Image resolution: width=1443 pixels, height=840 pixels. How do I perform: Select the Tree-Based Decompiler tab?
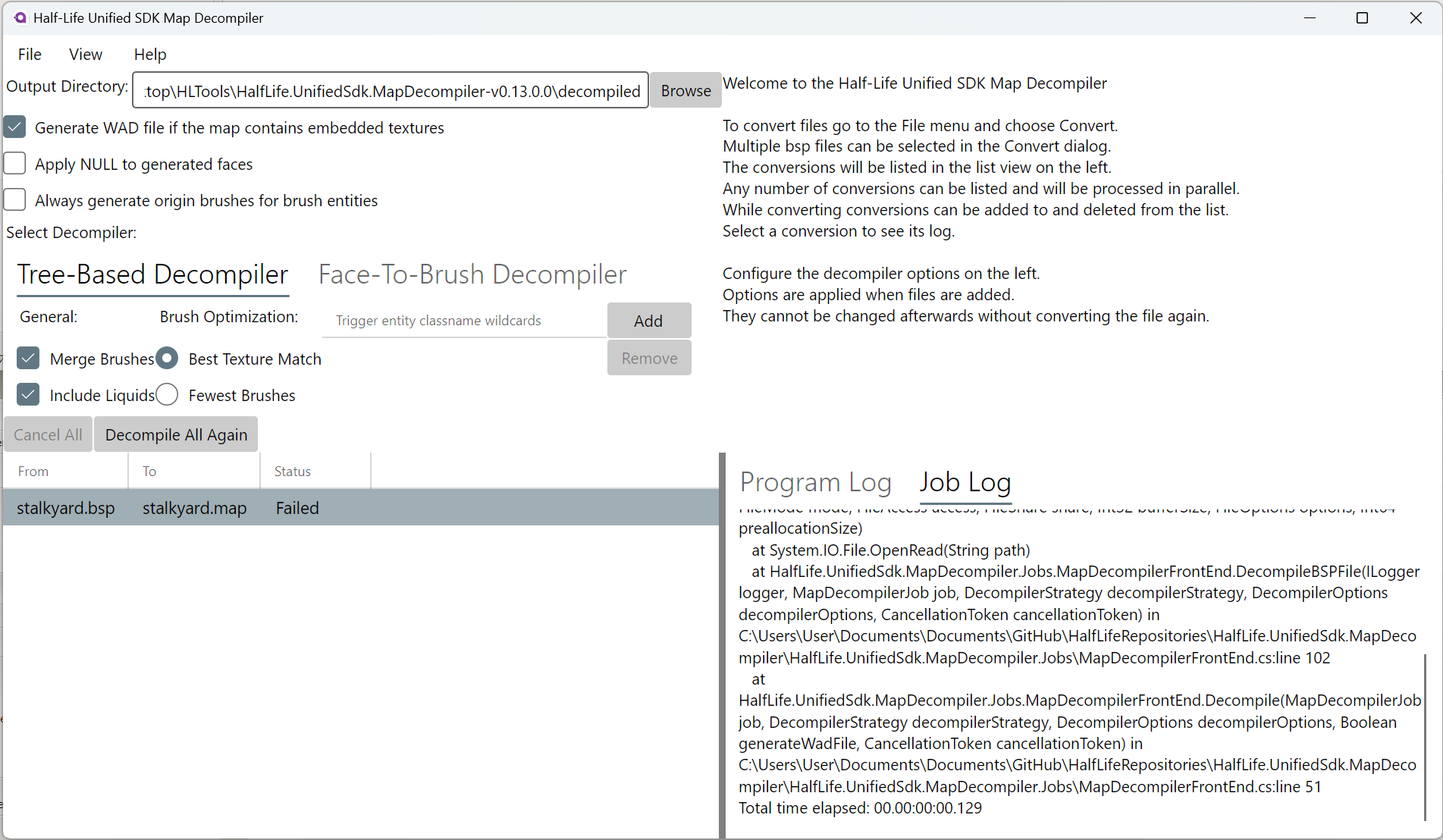(x=152, y=274)
